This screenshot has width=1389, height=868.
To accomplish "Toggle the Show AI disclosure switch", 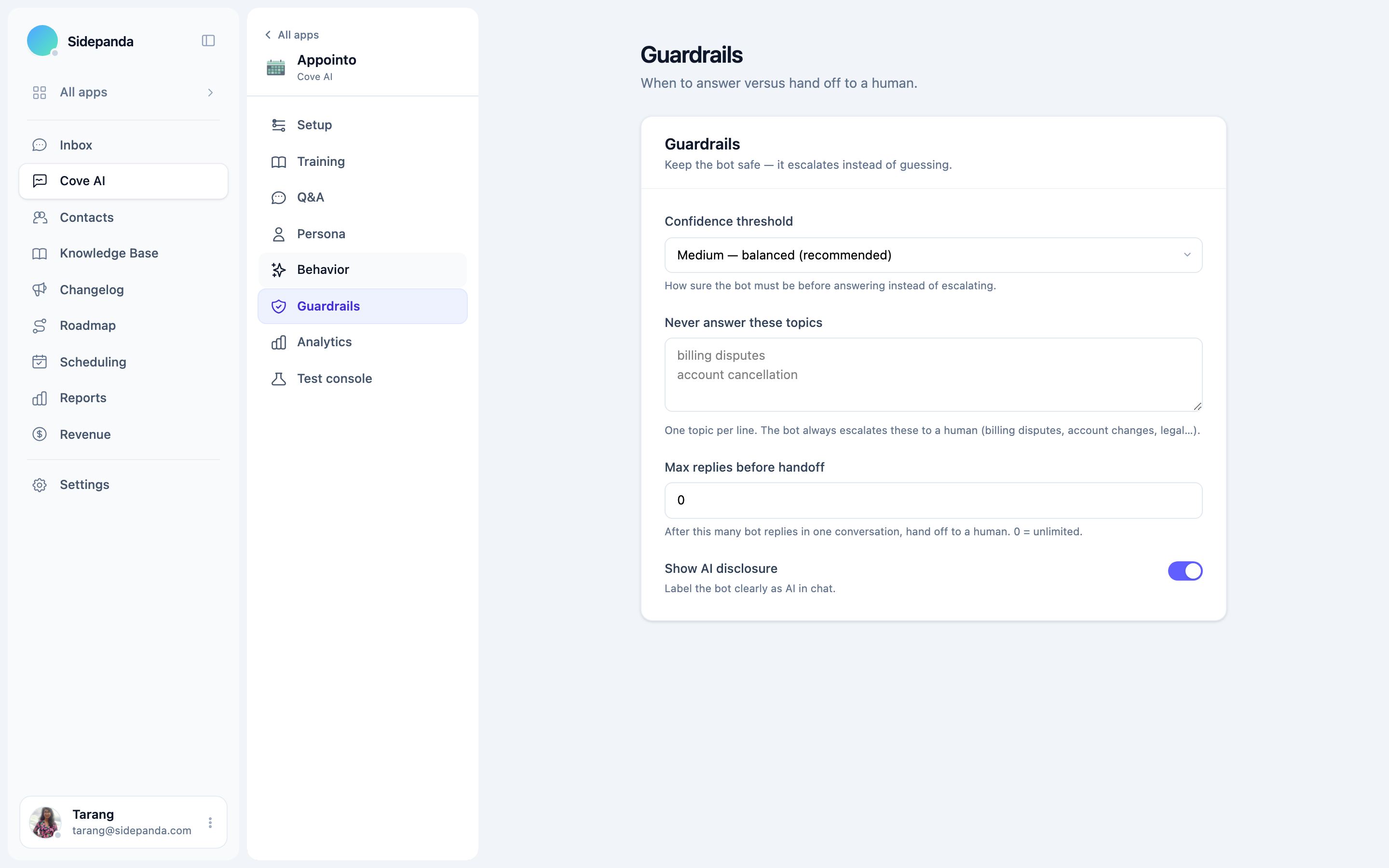I will pos(1185,570).
